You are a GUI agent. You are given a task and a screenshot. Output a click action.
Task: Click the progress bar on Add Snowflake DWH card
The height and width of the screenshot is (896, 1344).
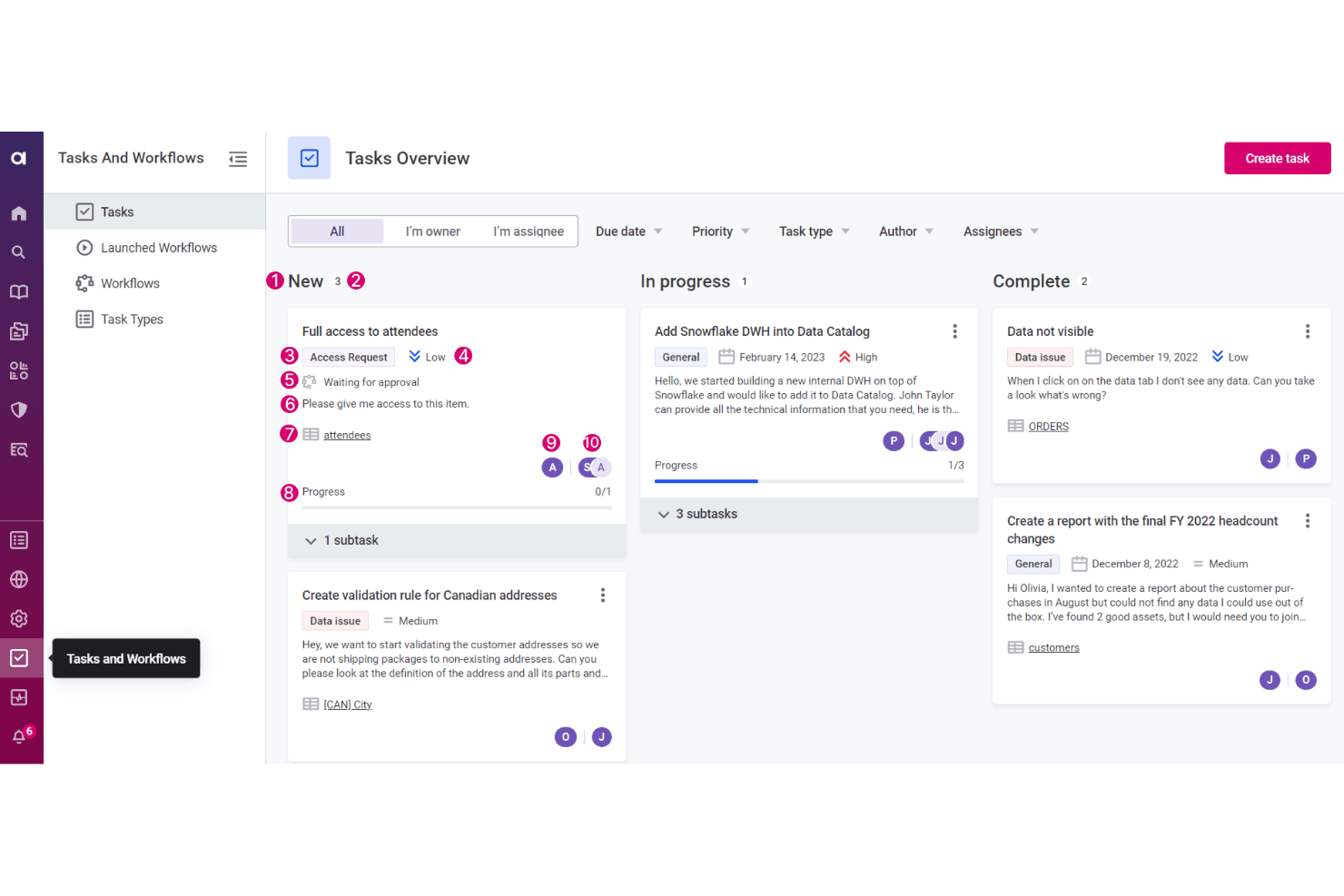click(809, 481)
